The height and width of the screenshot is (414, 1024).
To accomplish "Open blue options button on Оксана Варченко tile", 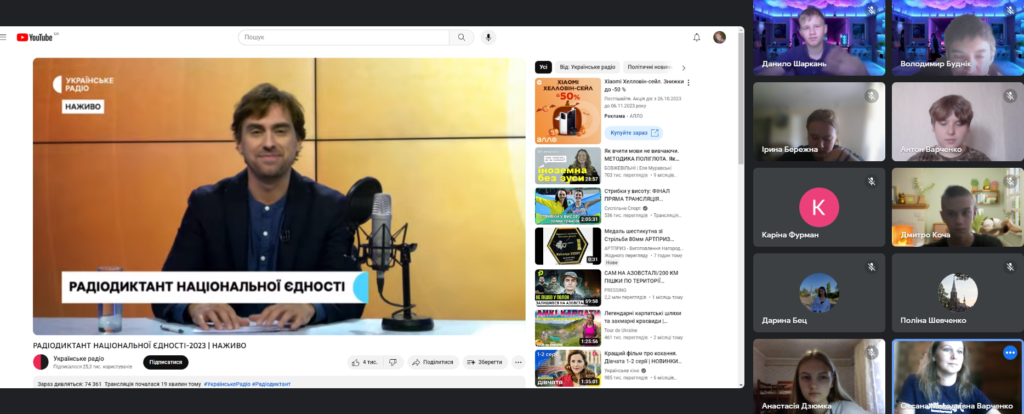I will (x=1010, y=353).
